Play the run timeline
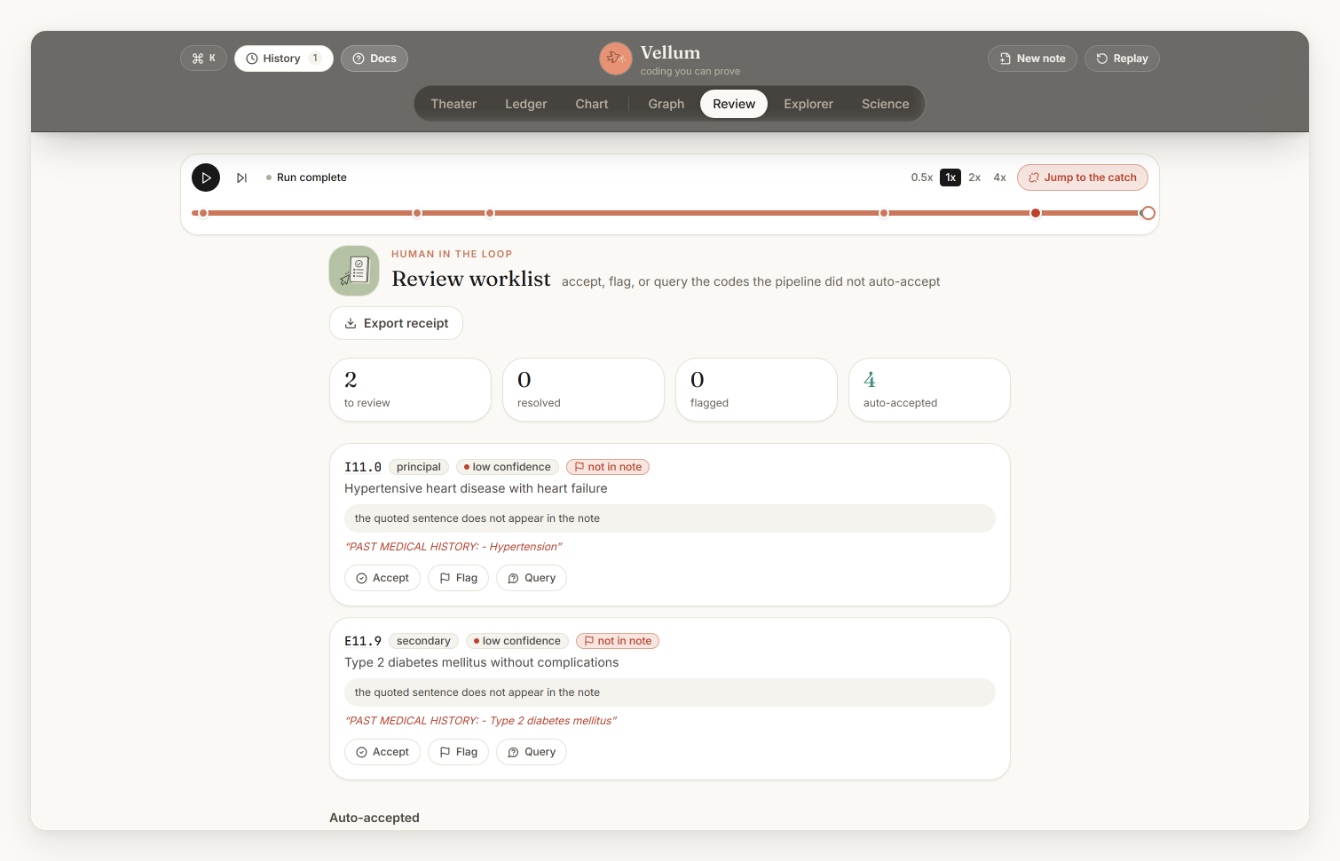Screen dimensions: 1340x861 [x=206, y=178]
